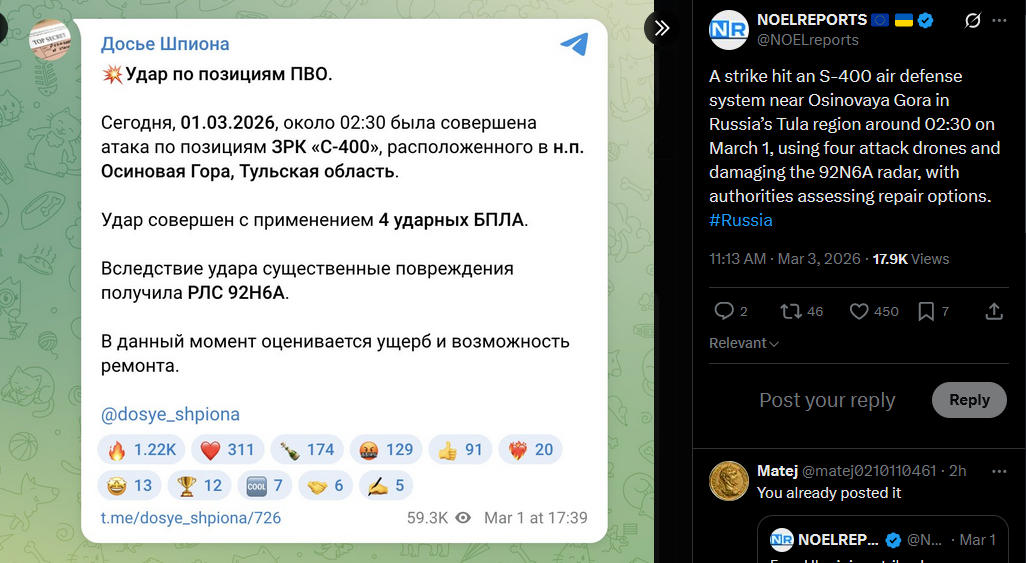
Task: Click the blue verified badge on NOELREPORTS
Action: (925, 20)
